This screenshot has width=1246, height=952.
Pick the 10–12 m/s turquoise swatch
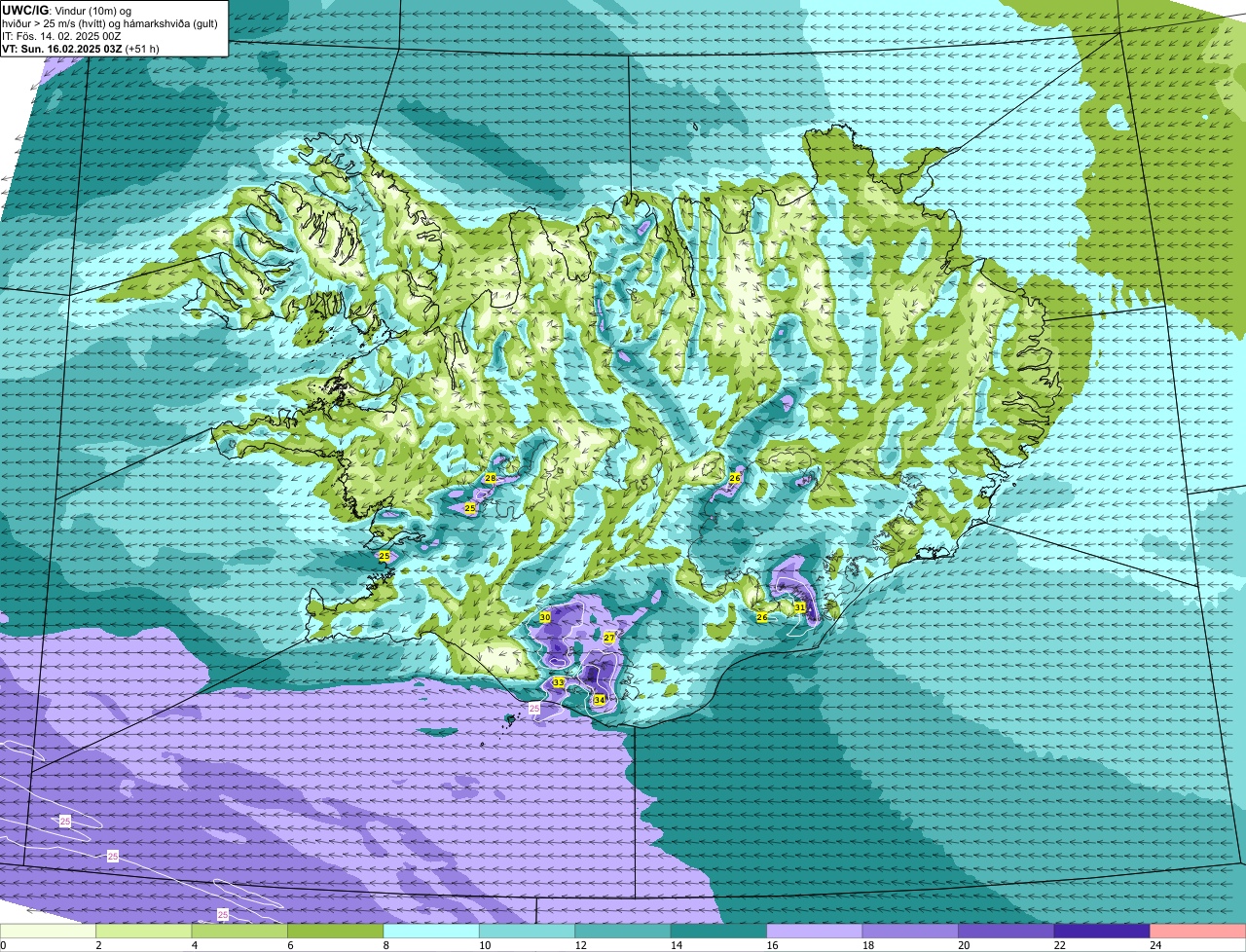click(x=527, y=931)
